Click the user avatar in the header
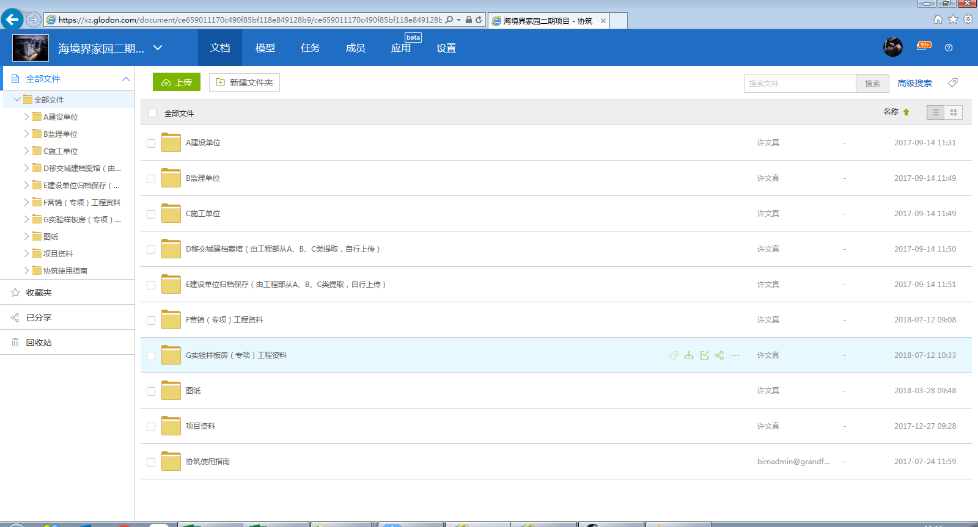Image resolution: width=978 pixels, height=527 pixels. pyautogui.click(x=892, y=47)
